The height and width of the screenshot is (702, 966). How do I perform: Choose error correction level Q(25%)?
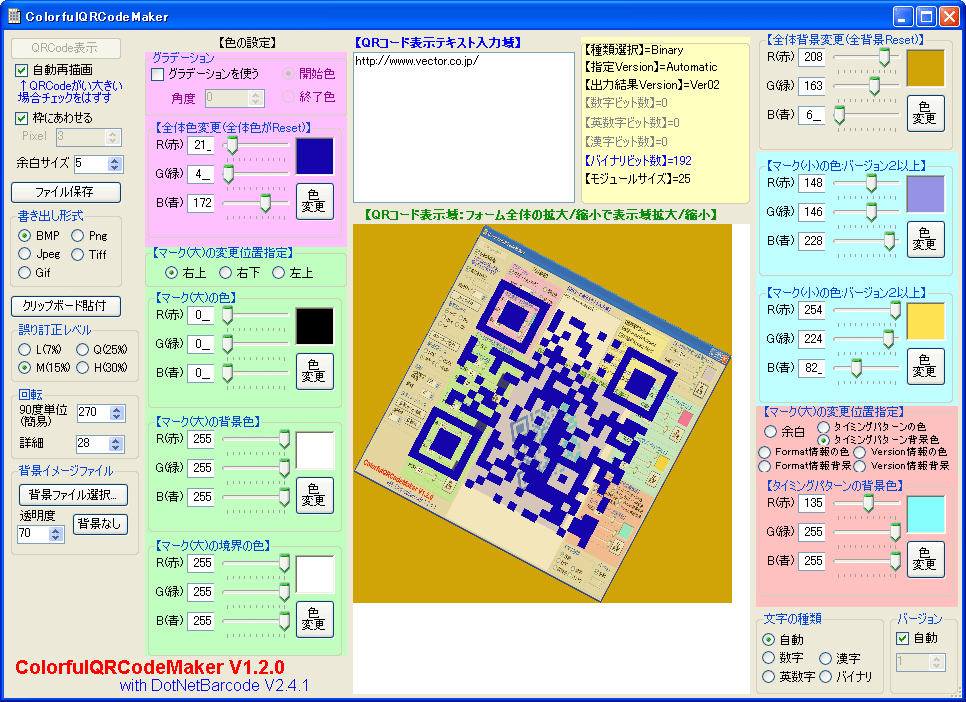click(x=83, y=349)
